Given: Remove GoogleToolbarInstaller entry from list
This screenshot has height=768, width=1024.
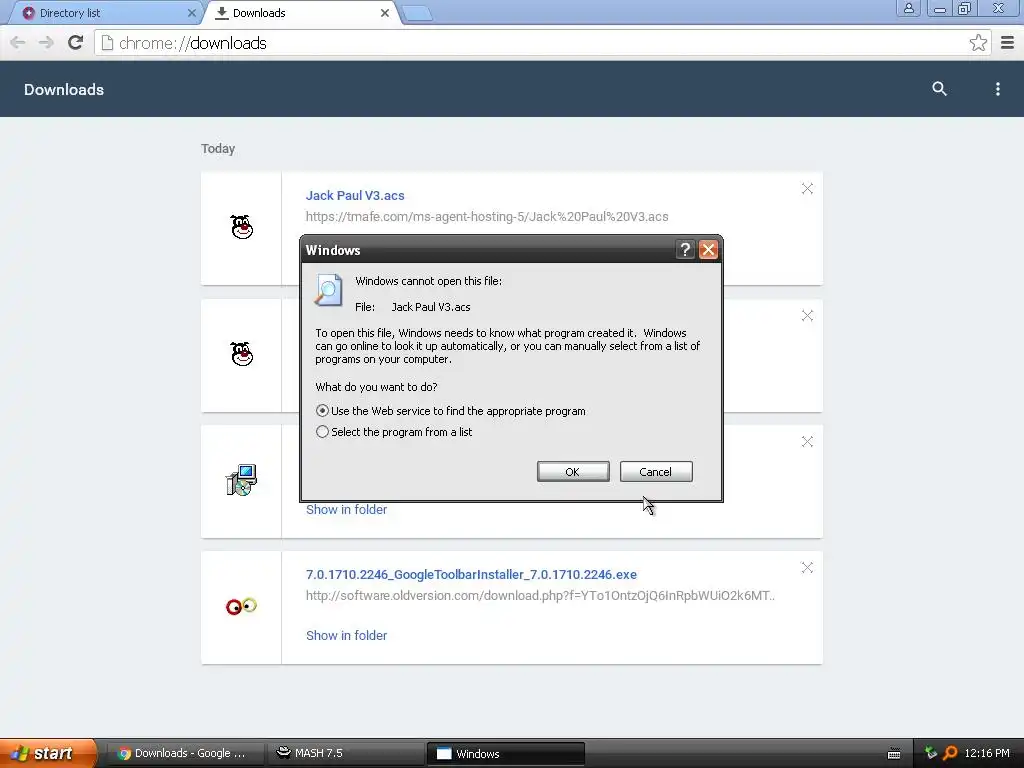Looking at the screenshot, I should tap(807, 568).
